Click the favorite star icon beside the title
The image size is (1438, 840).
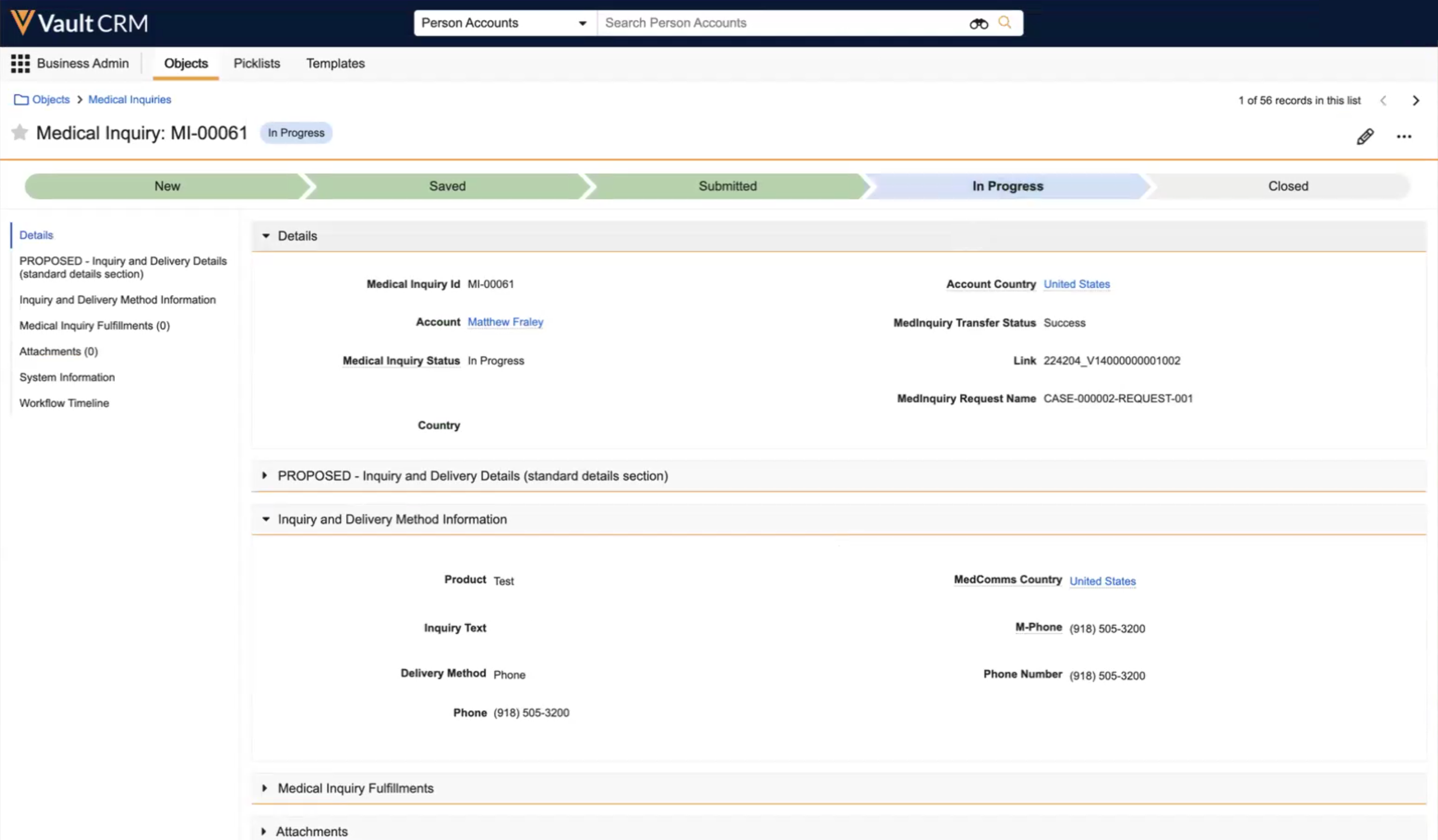pyautogui.click(x=19, y=133)
